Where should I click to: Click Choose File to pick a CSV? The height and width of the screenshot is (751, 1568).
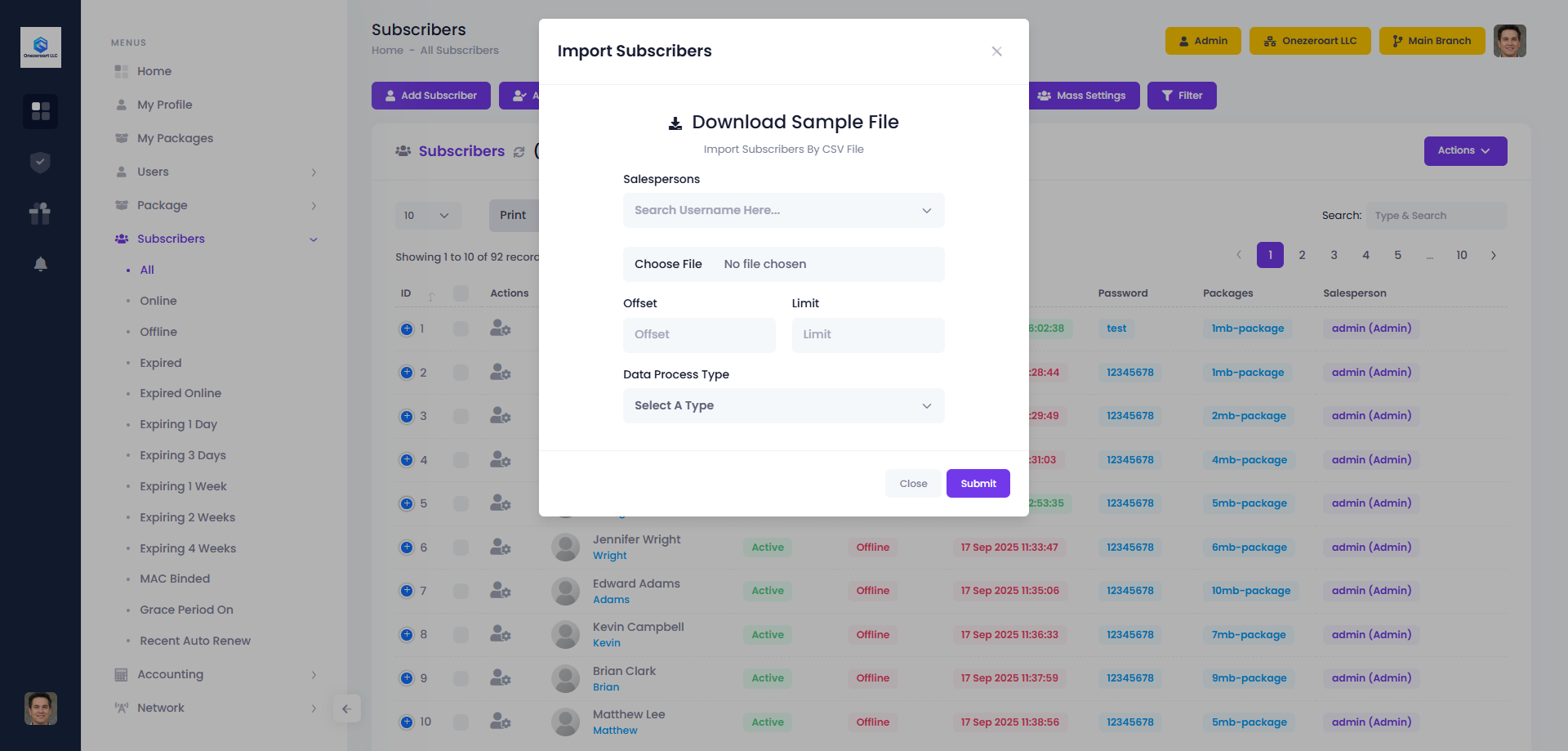coord(668,264)
